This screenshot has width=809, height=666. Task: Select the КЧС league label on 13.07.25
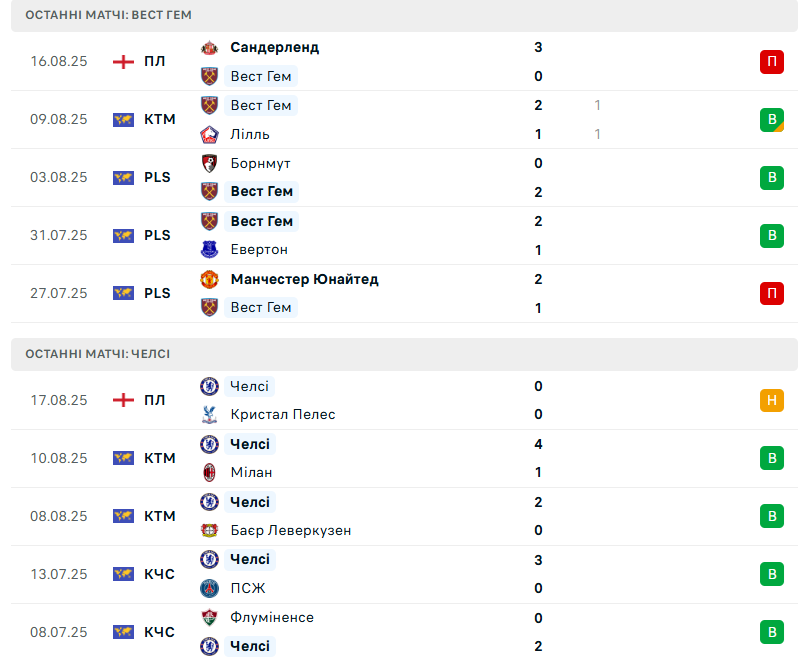pyautogui.click(x=159, y=574)
